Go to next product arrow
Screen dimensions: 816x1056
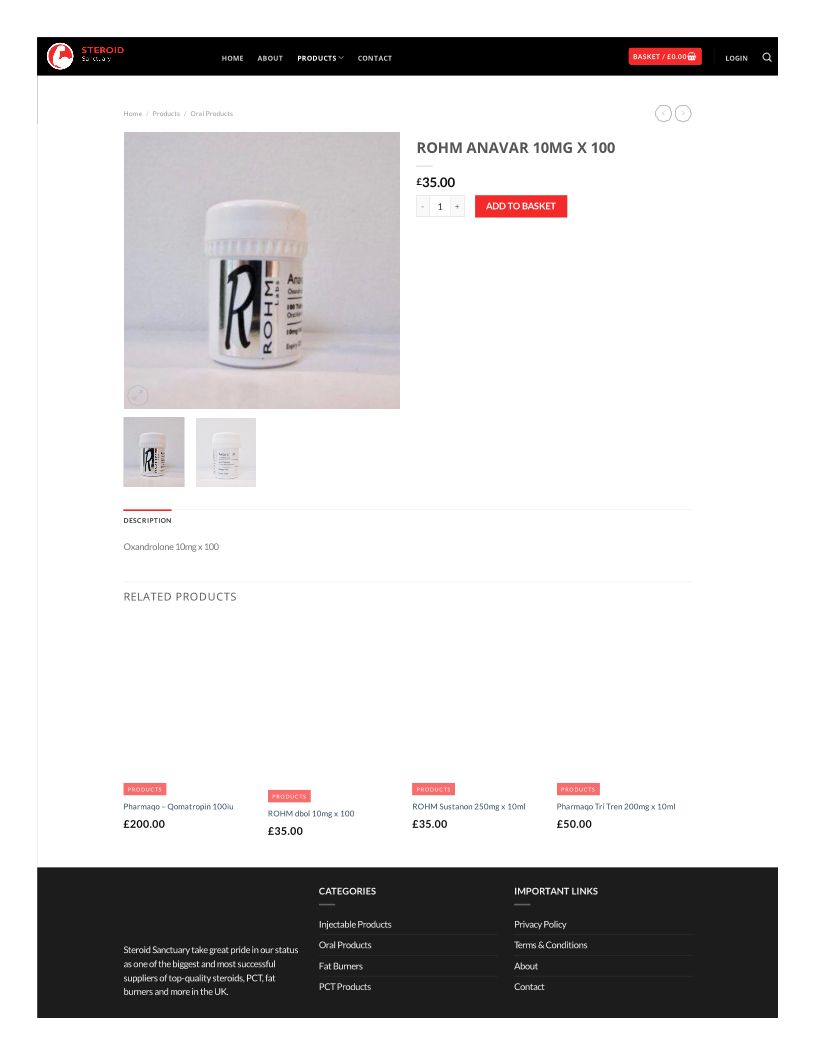683,113
